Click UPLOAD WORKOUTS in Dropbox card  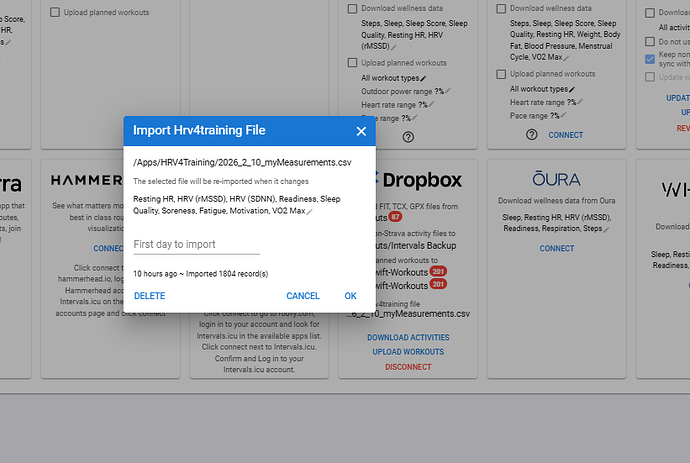(407, 352)
